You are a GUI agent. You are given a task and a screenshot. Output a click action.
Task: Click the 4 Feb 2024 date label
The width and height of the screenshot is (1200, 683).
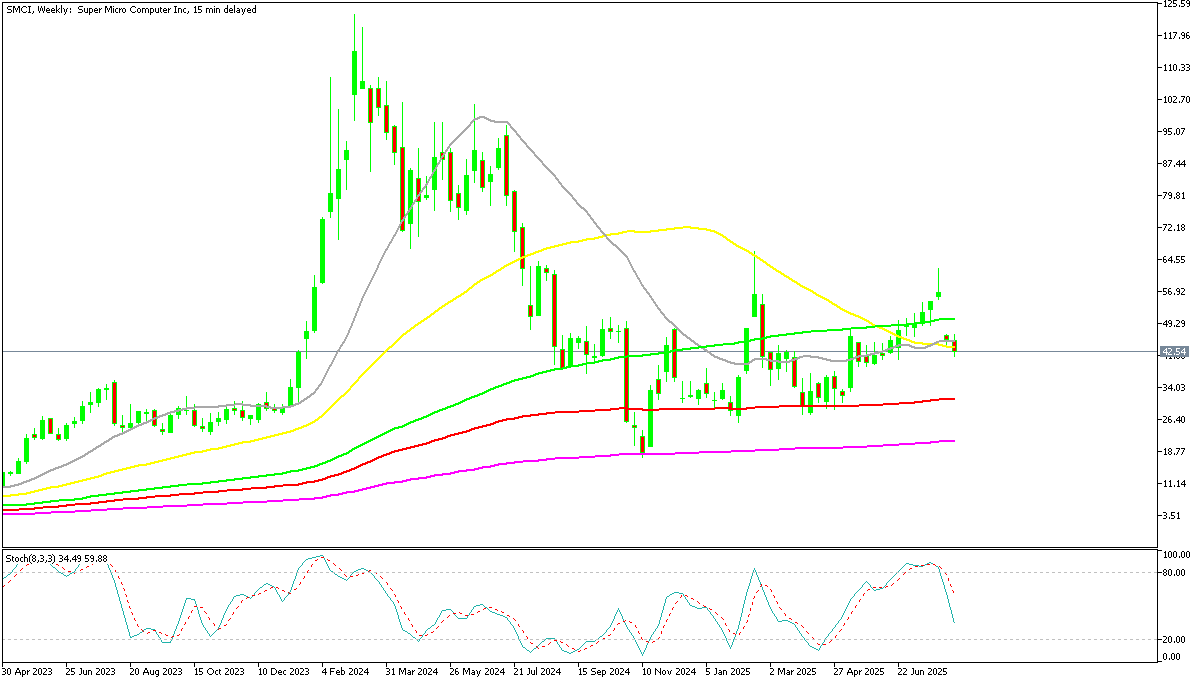tap(345, 673)
